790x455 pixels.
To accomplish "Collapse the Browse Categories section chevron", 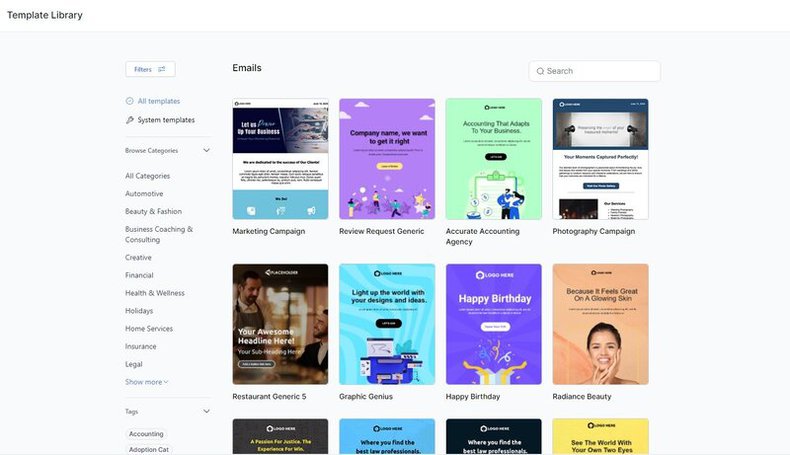I will point(206,151).
